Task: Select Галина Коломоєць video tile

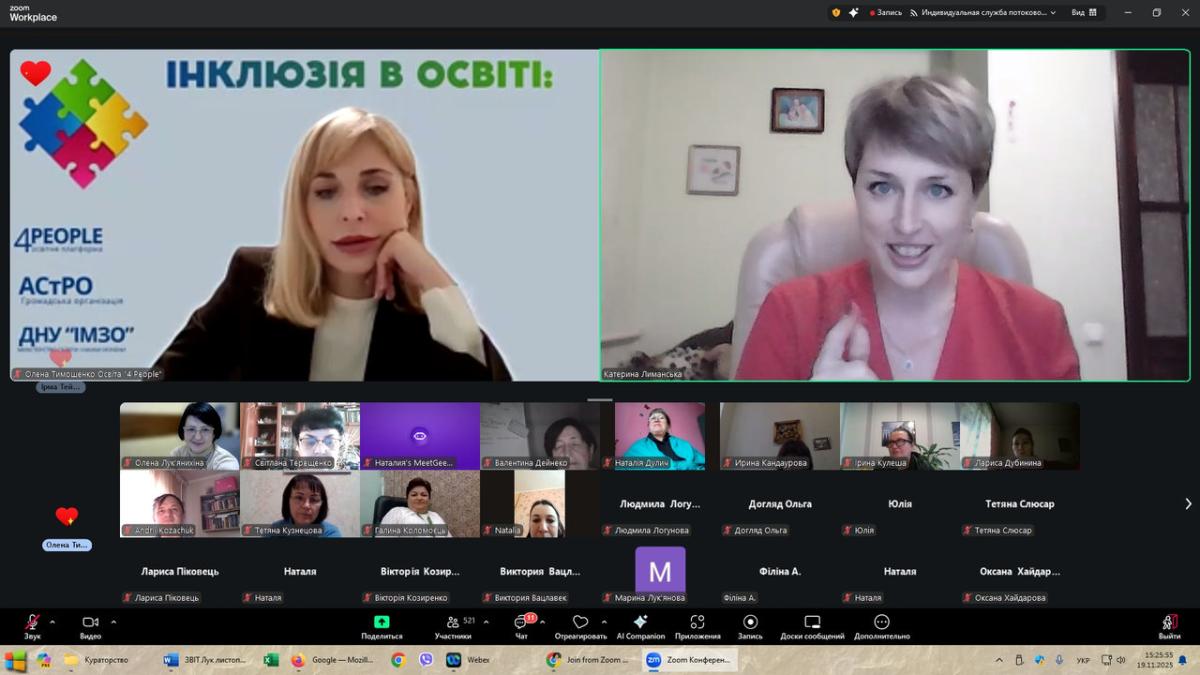Action: point(420,504)
